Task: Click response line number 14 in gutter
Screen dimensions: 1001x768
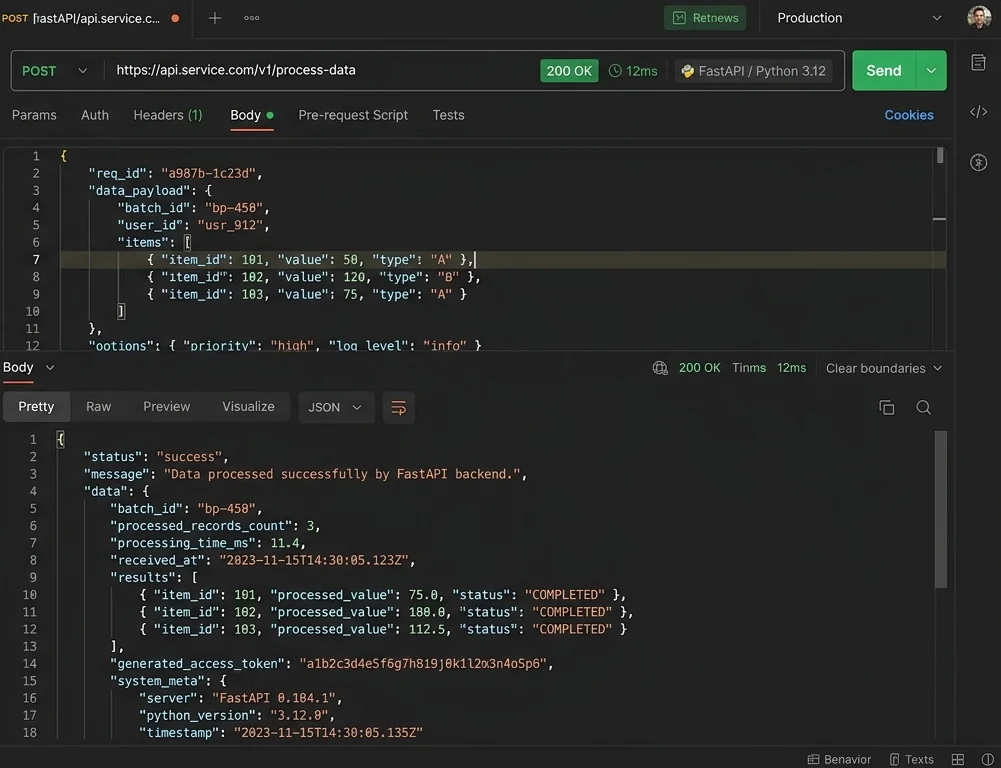Action: coord(30,663)
